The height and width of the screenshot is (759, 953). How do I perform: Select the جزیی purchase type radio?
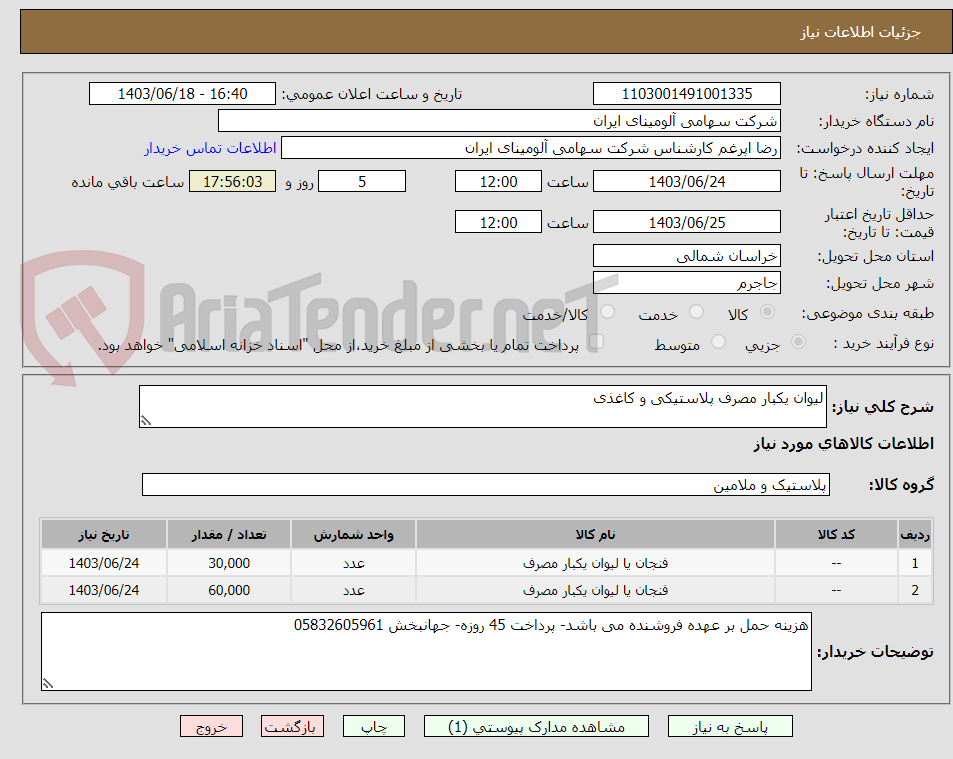[799, 342]
